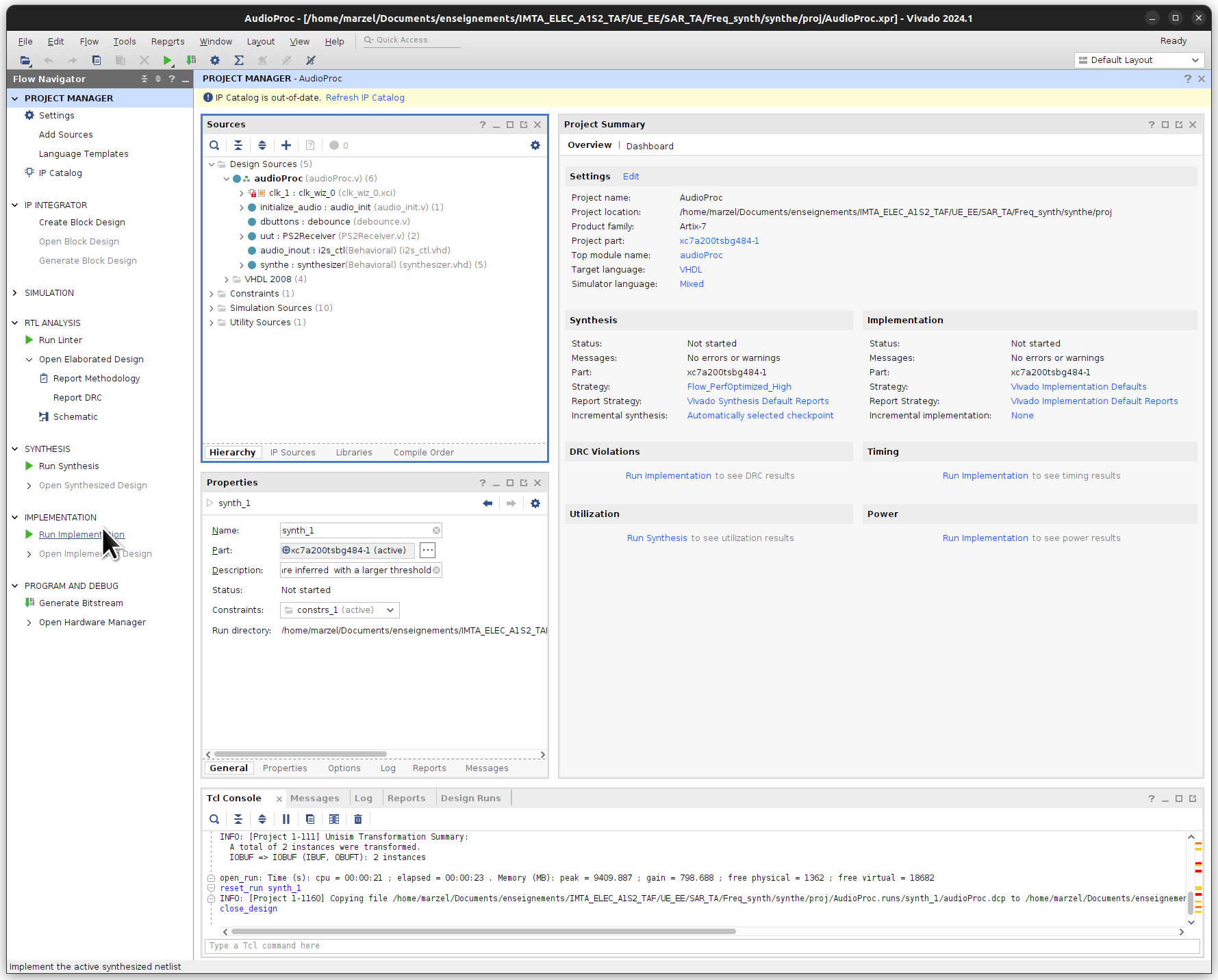This screenshot has width=1218, height=980.
Task: Expand Open Hardware Manager node
Action: [29, 623]
